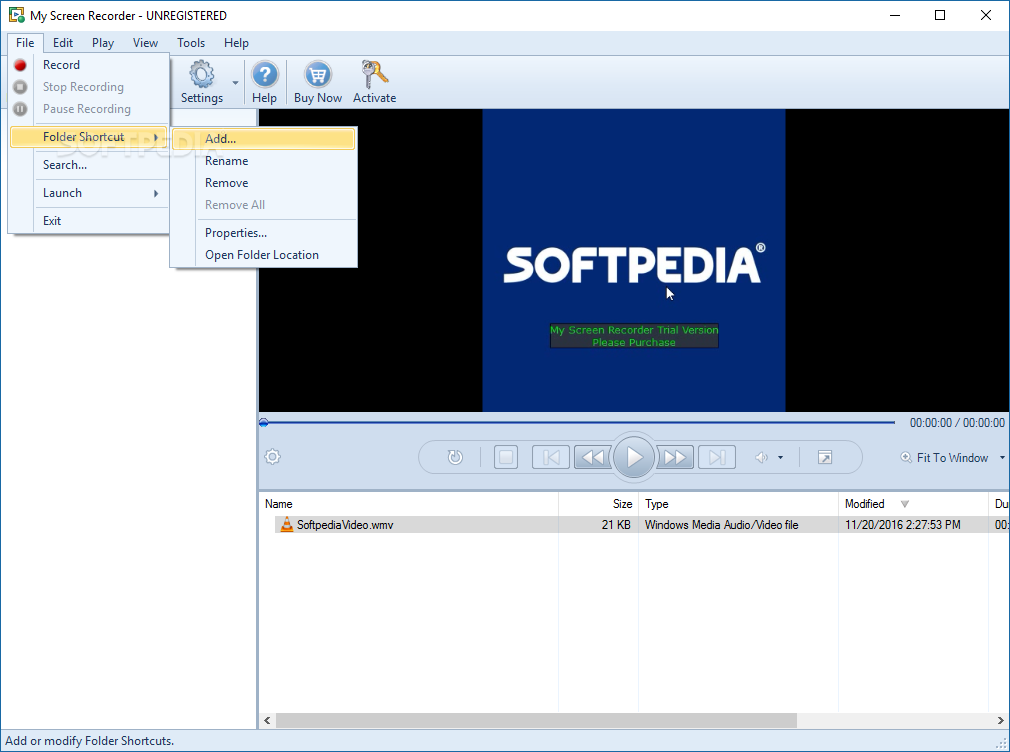Open the File menu
This screenshot has height=752, width=1010.
coord(25,43)
